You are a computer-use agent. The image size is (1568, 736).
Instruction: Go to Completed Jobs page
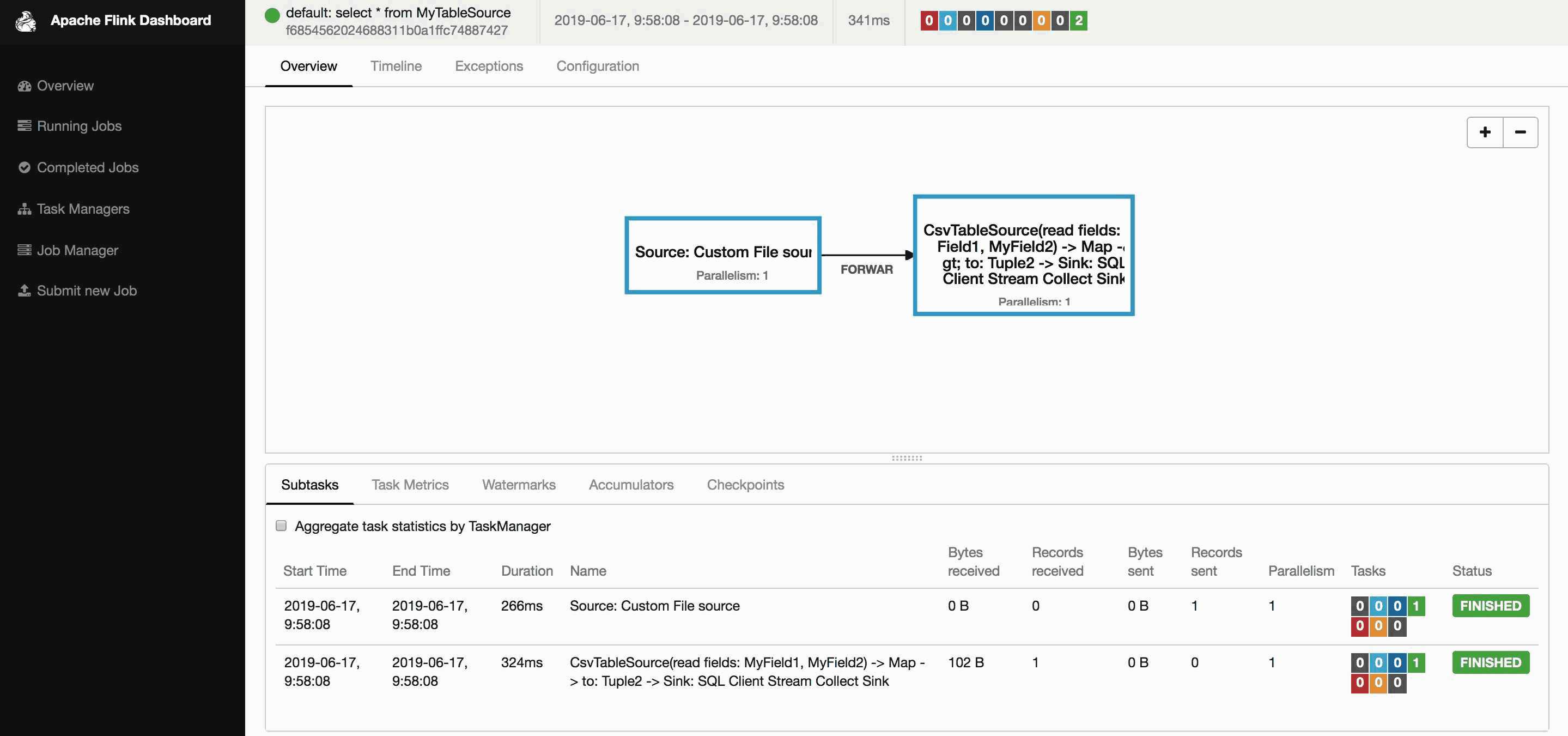click(x=88, y=167)
